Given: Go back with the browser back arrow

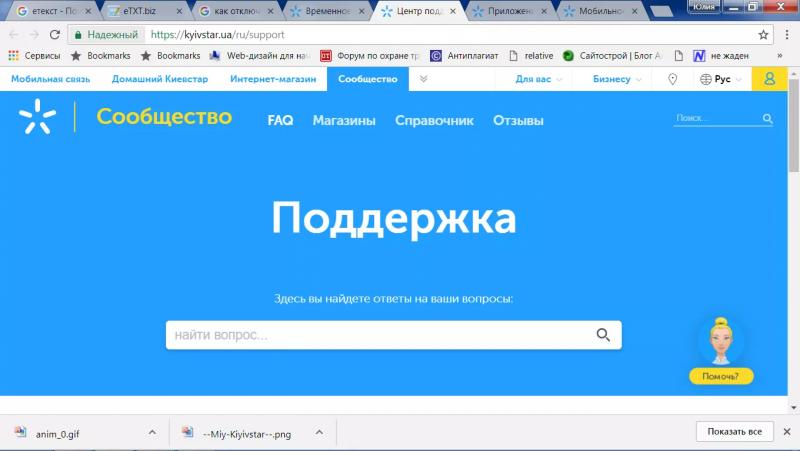Looking at the screenshot, I should pos(14,35).
